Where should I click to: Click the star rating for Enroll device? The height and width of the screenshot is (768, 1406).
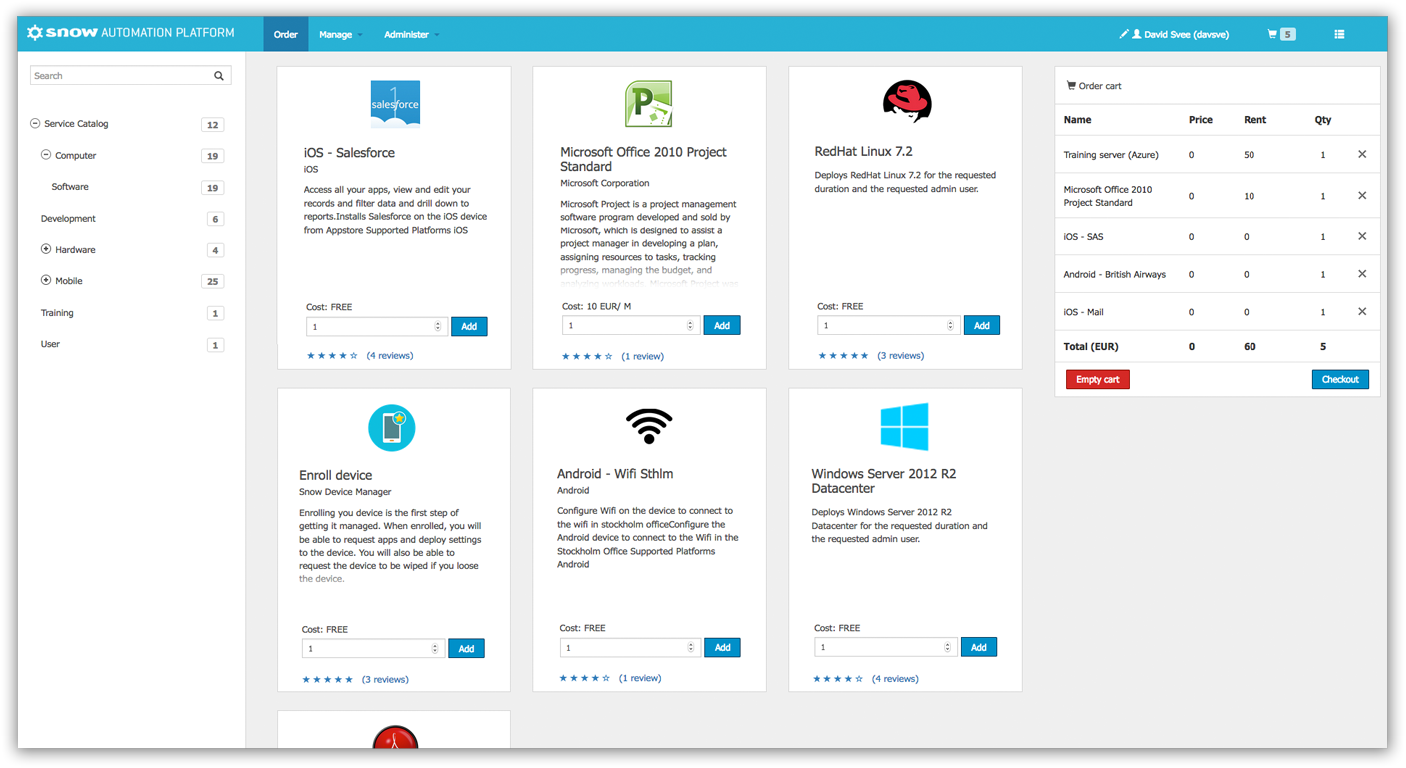(x=328, y=680)
